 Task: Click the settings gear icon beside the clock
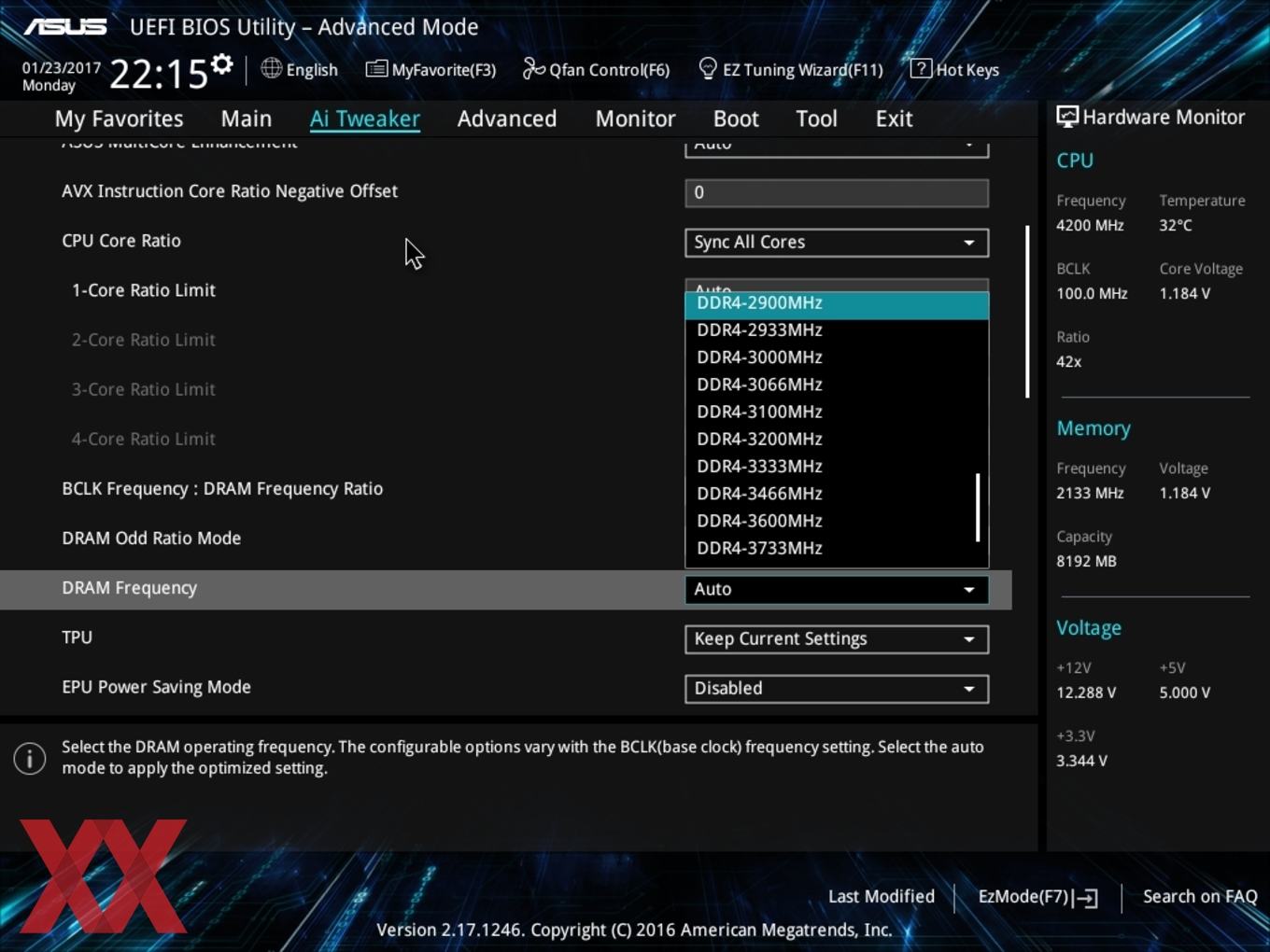[222, 64]
